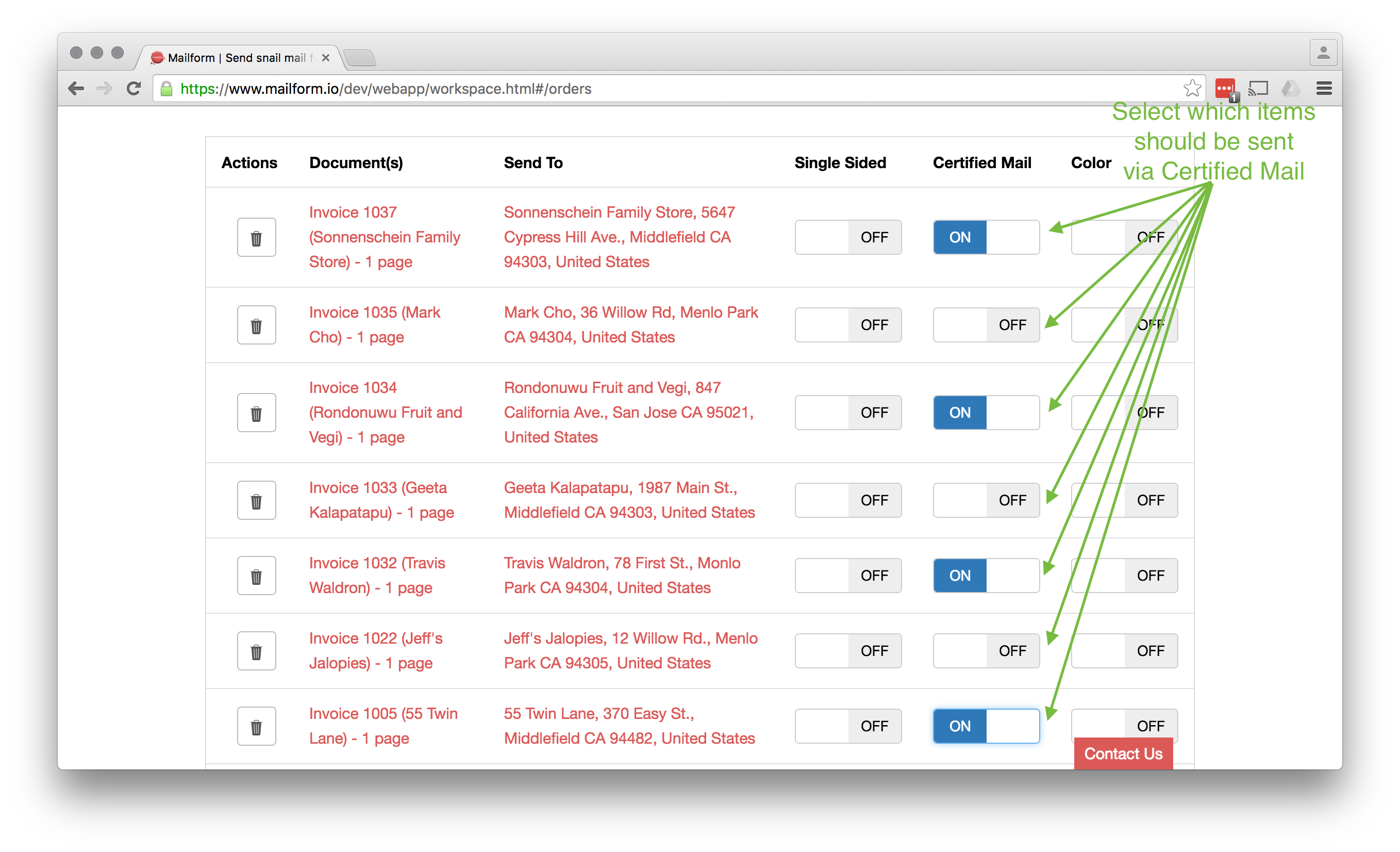Delete Invoice 1022 Jeff's Jalopies order
This screenshot has height=852, width=1400.
(256, 651)
